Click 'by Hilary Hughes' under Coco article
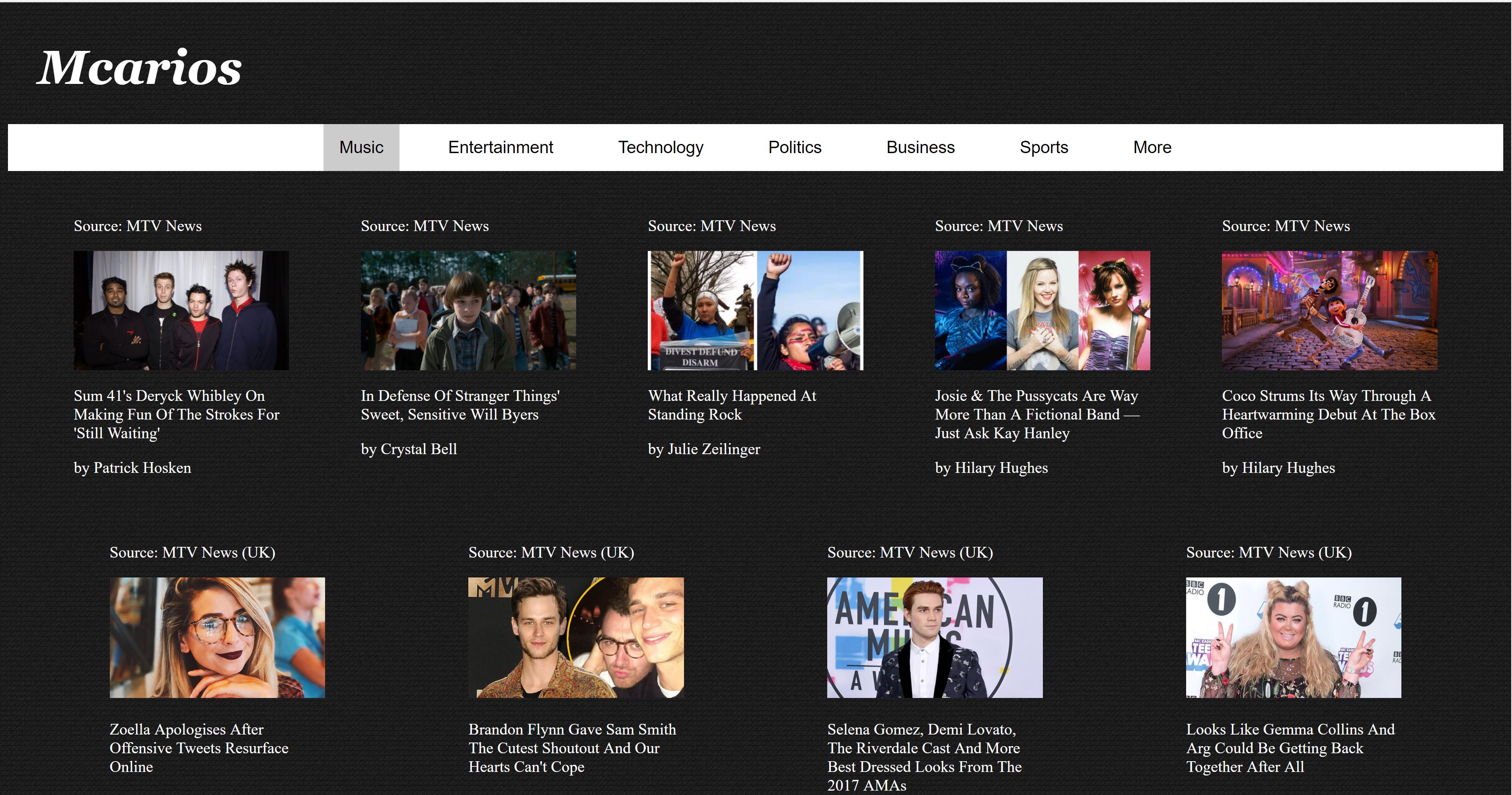Screen dimensions: 1512x795 (1278, 468)
